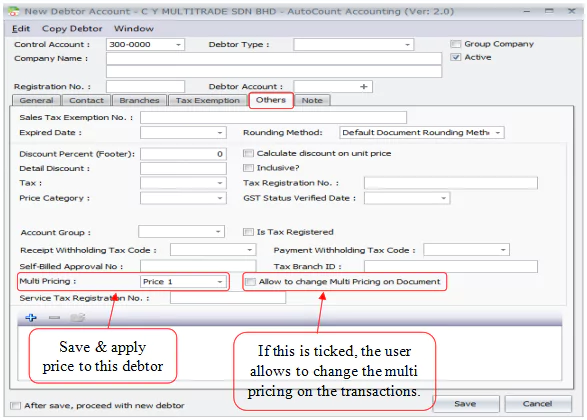Switch to the General tab
The width and height of the screenshot is (587, 420).
36,100
